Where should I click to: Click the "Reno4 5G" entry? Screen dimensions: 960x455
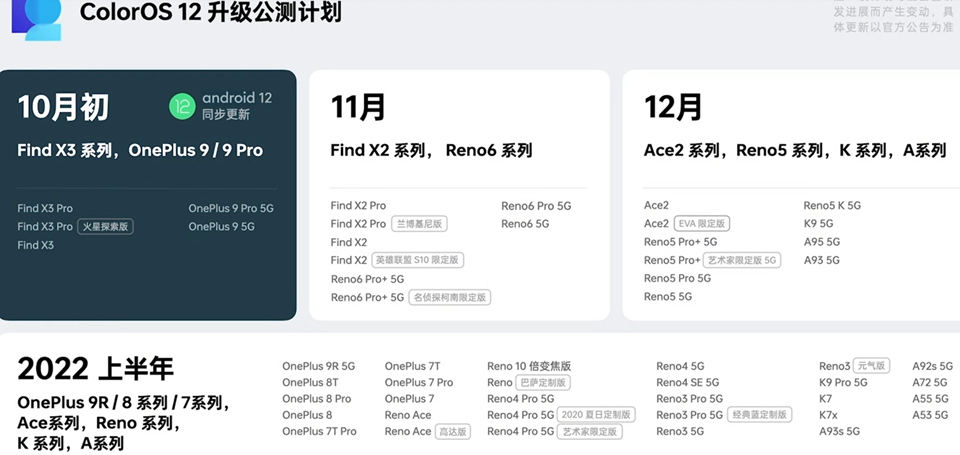coord(680,366)
